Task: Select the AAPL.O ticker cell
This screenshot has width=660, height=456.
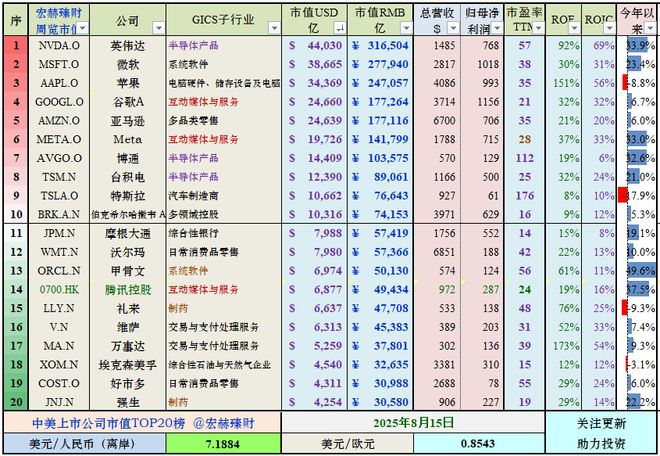Action: [x=59, y=83]
